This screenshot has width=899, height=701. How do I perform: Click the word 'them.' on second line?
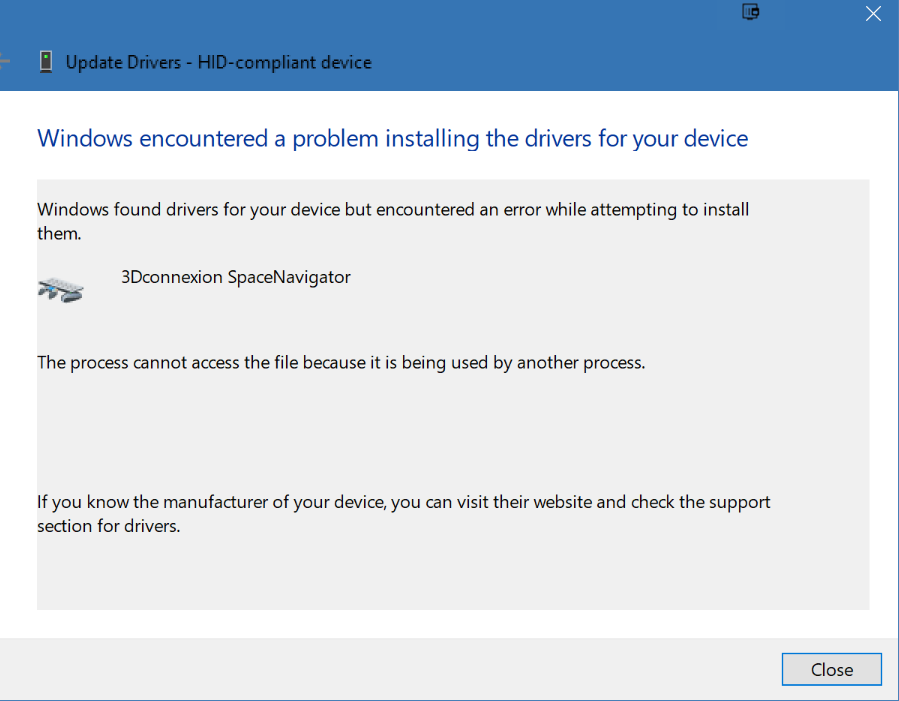59,233
